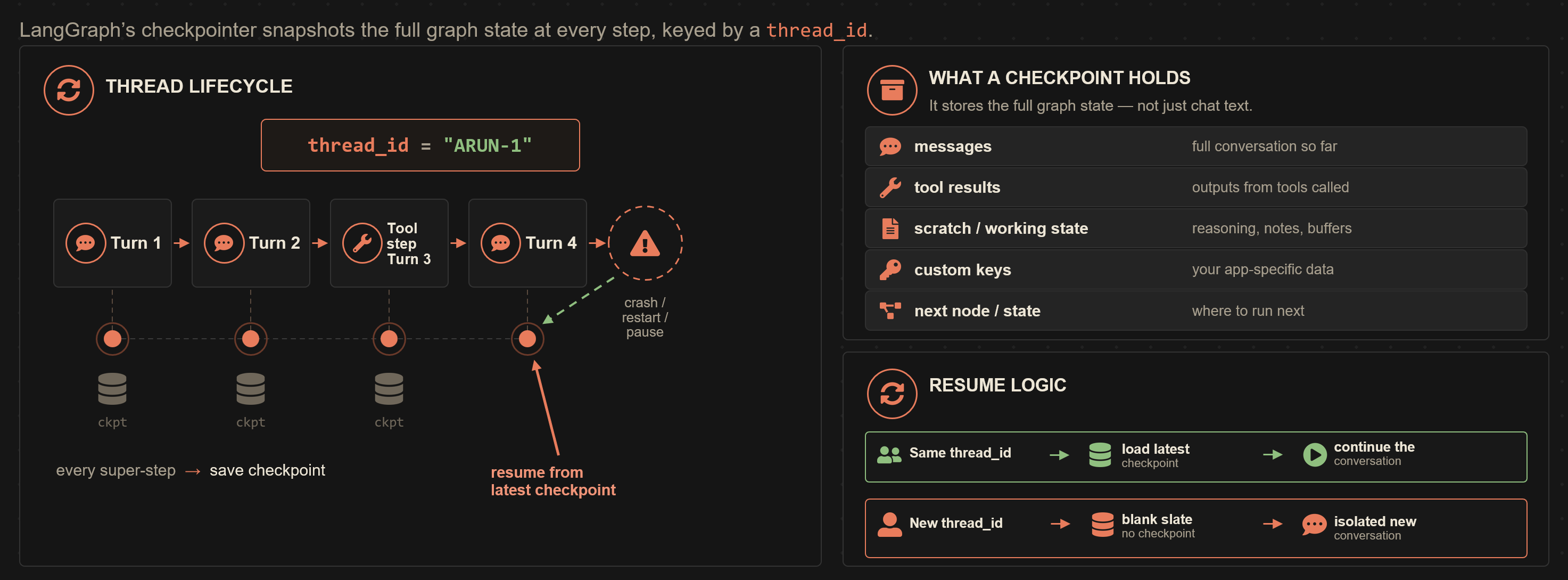Click the ckpt label under Turn 1
Viewport: 1568px width, 580px height.
pyautogui.click(x=112, y=422)
